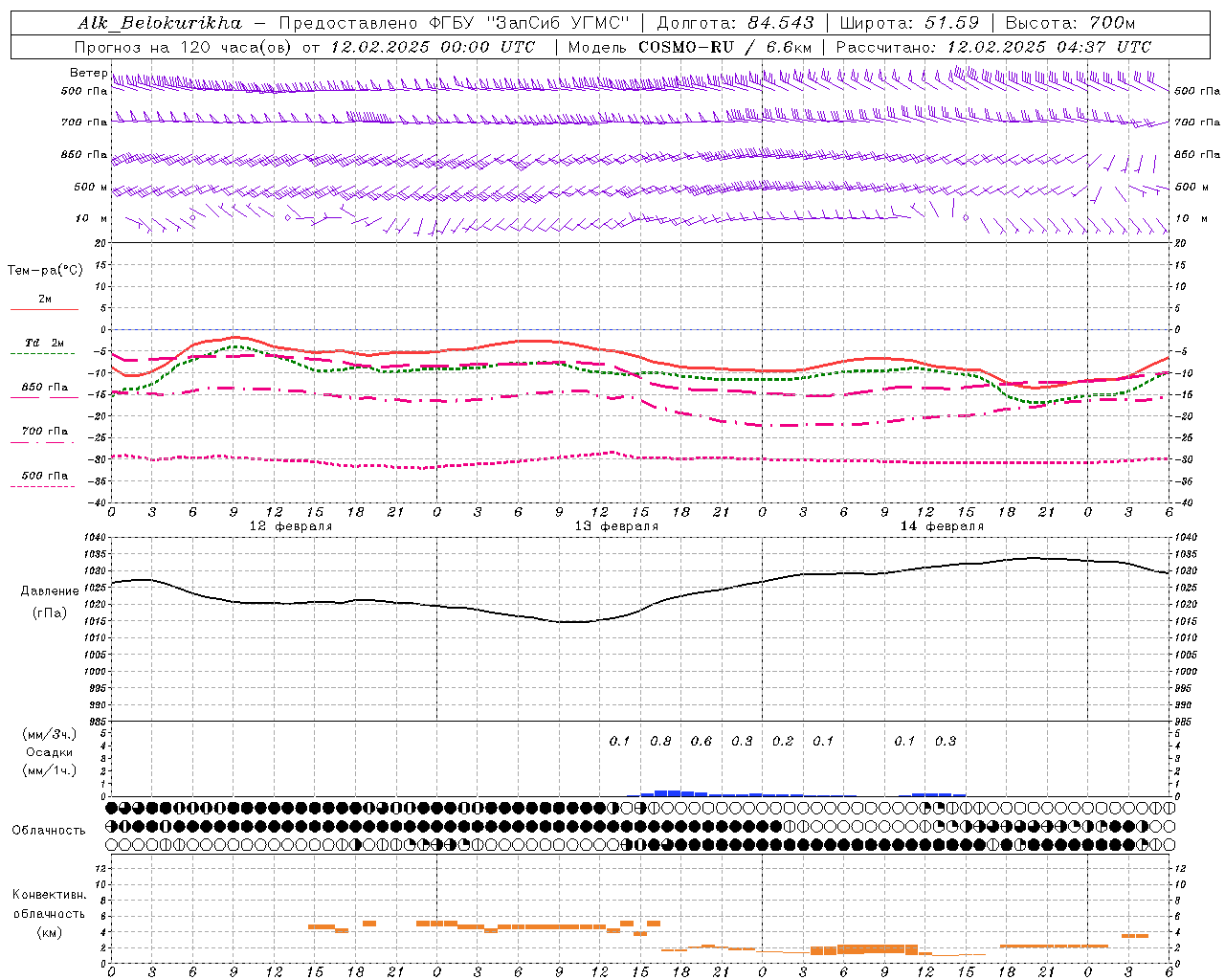This screenshot has width=1225, height=980.
Task: Click the text Прогноз на 120 часа(ов)
Action: tap(184, 47)
